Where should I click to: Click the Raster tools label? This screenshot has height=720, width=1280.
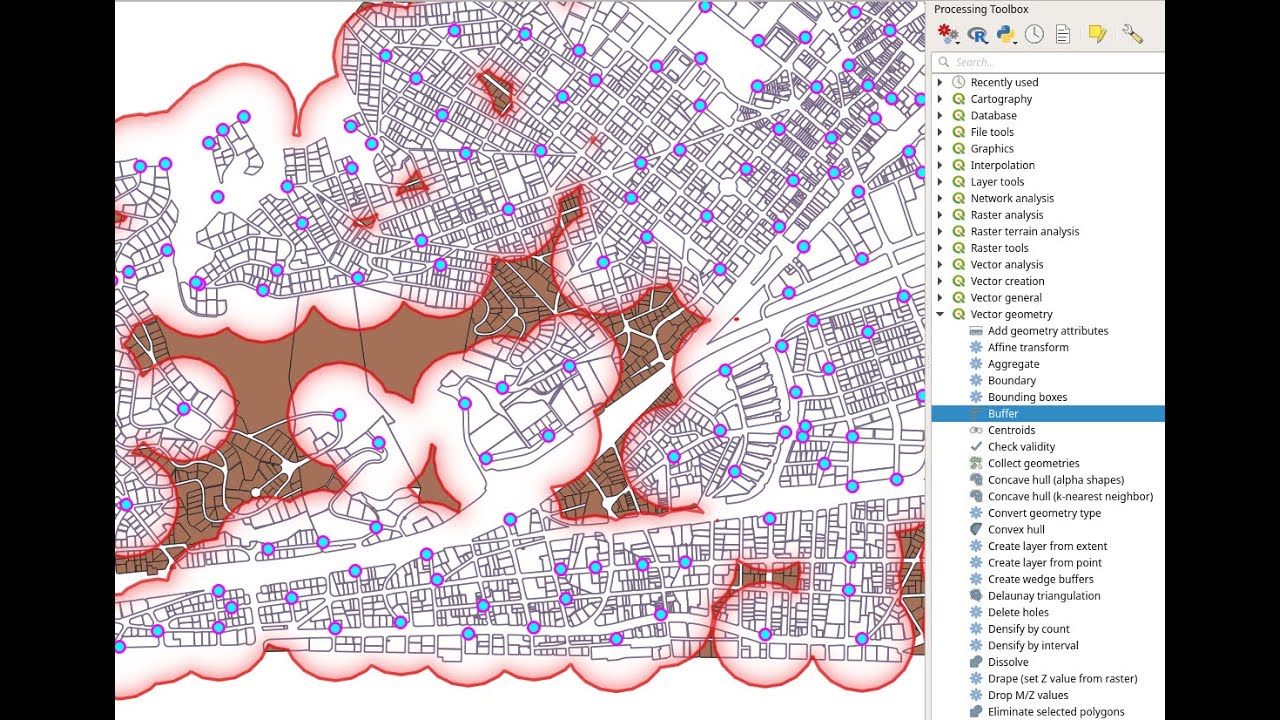click(999, 248)
